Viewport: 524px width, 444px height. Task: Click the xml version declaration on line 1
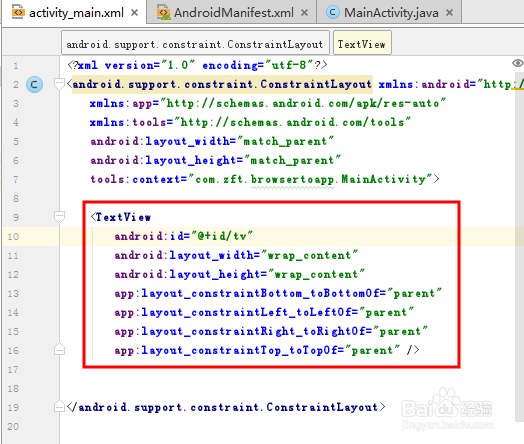pyautogui.click(x=197, y=65)
